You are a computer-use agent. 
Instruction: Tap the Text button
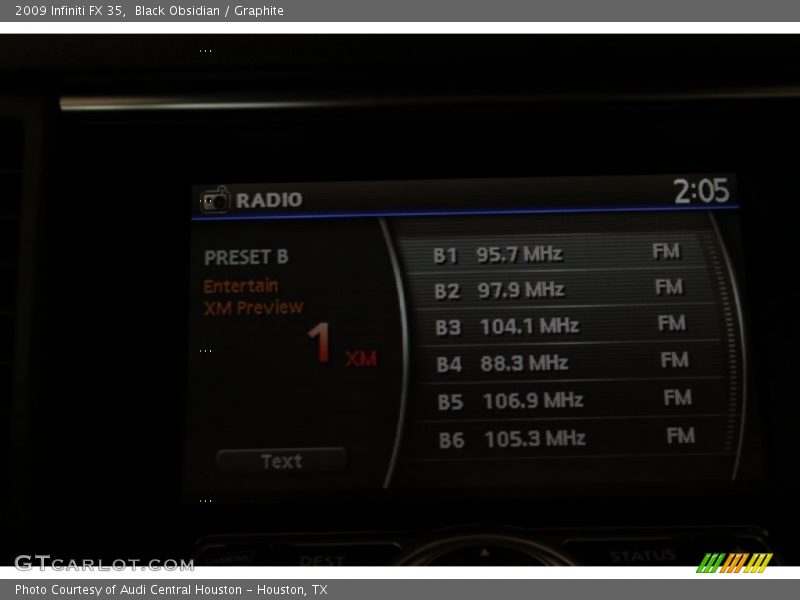(282, 461)
